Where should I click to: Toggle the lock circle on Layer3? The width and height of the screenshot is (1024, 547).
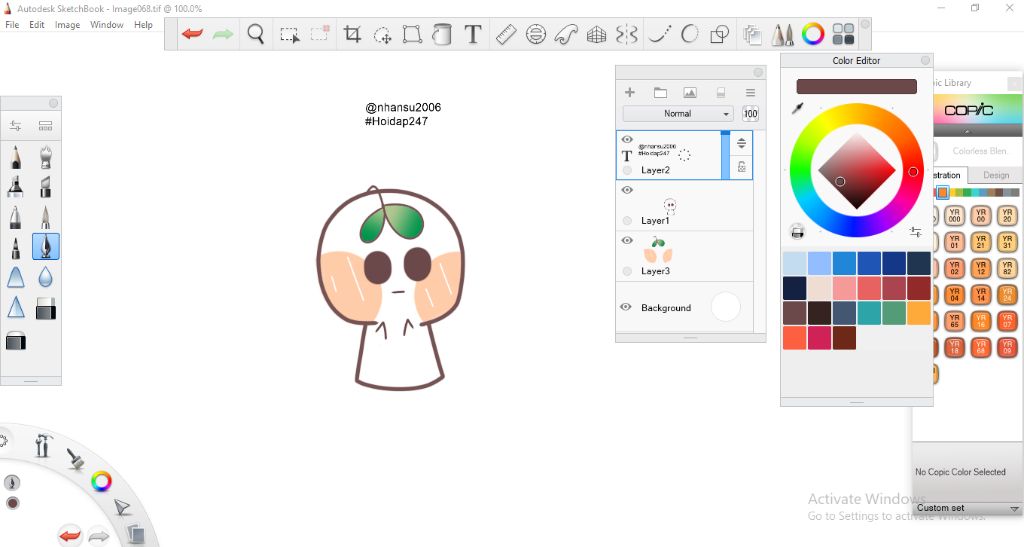pyautogui.click(x=627, y=271)
